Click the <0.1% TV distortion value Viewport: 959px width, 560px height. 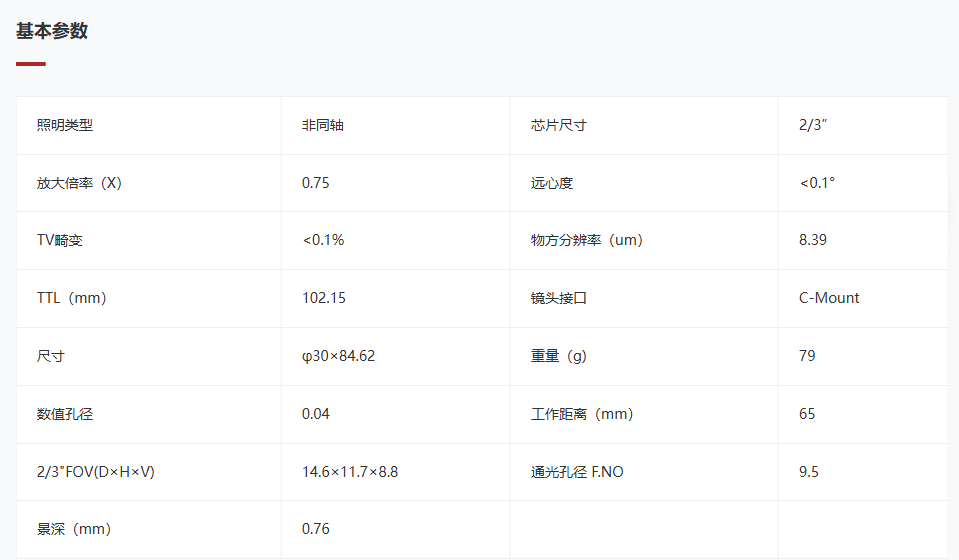tap(323, 240)
